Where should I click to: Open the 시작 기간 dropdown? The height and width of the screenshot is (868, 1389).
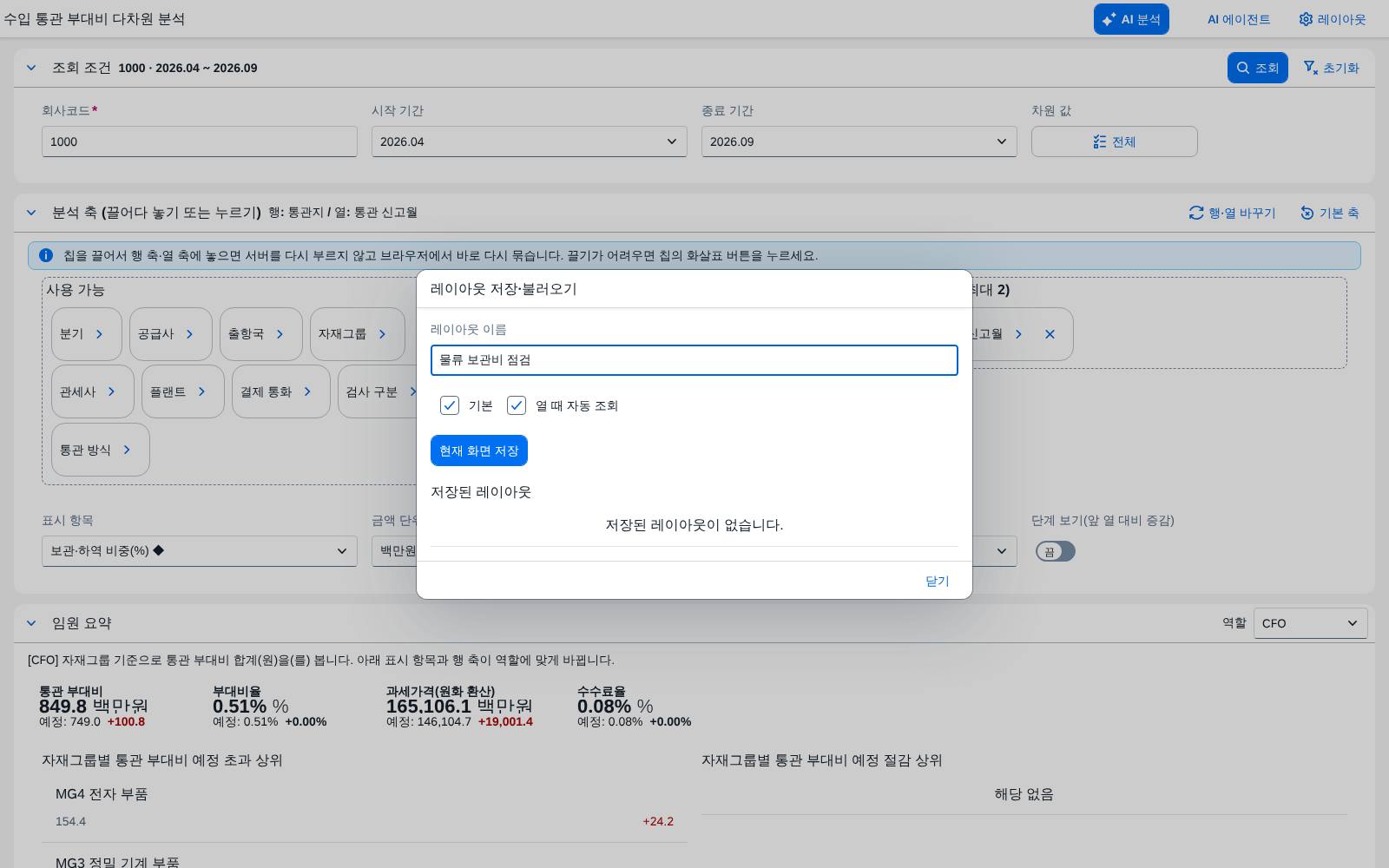point(530,141)
